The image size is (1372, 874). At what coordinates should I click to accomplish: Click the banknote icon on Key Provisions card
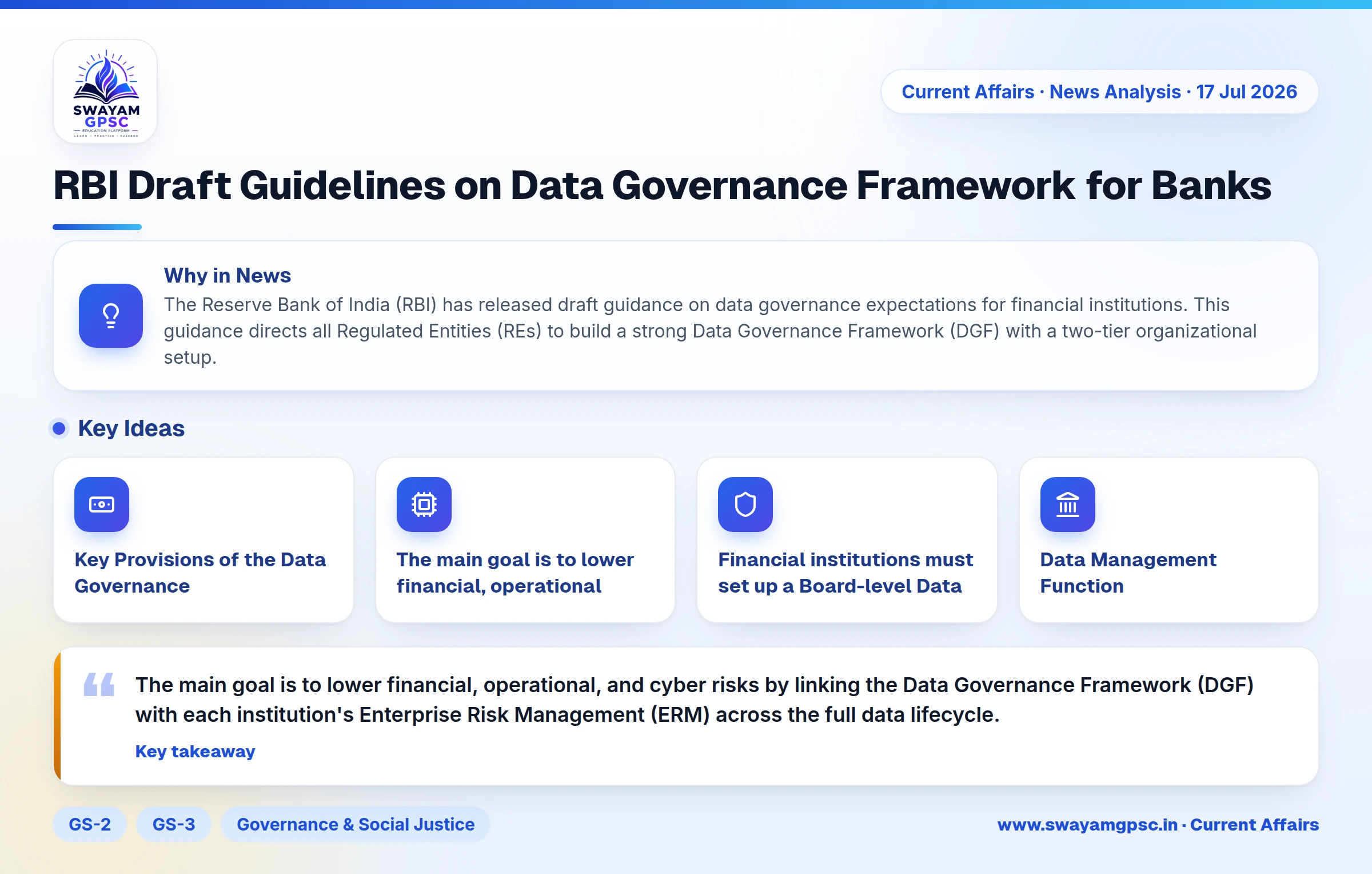(x=102, y=504)
